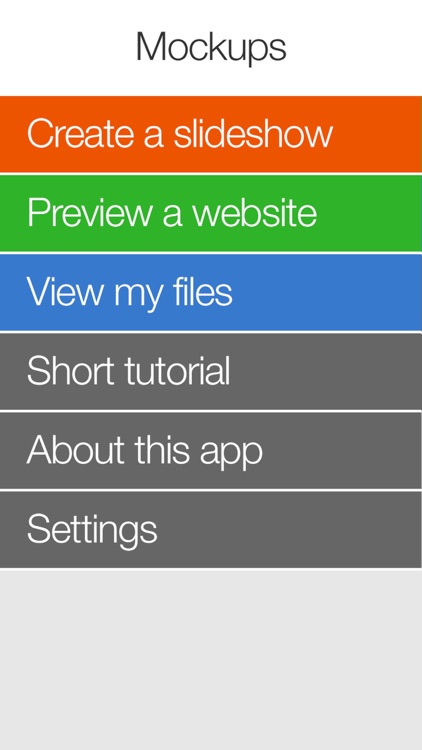Click the 'About' text label

(x=77, y=450)
